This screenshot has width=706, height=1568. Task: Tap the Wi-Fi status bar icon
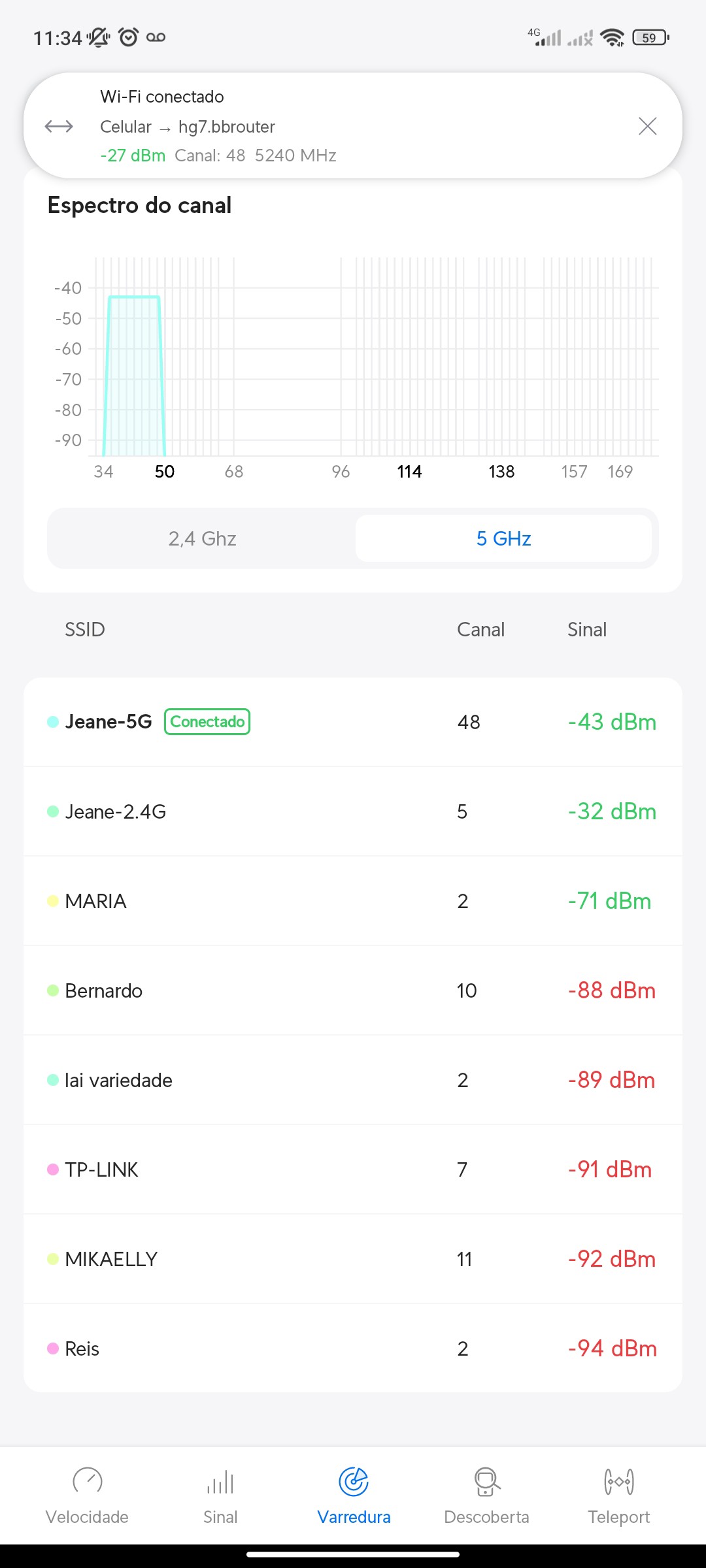click(612, 38)
